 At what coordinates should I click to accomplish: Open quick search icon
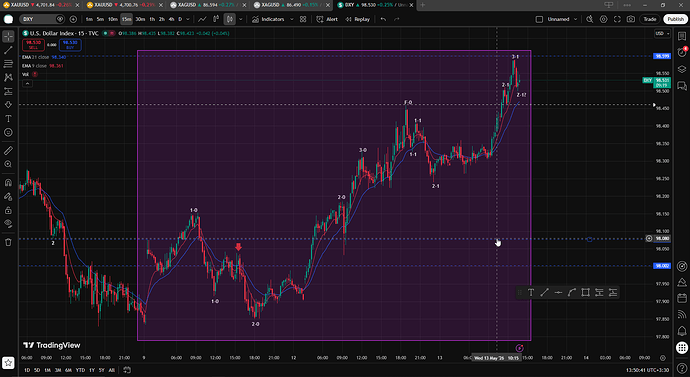click(x=590, y=19)
